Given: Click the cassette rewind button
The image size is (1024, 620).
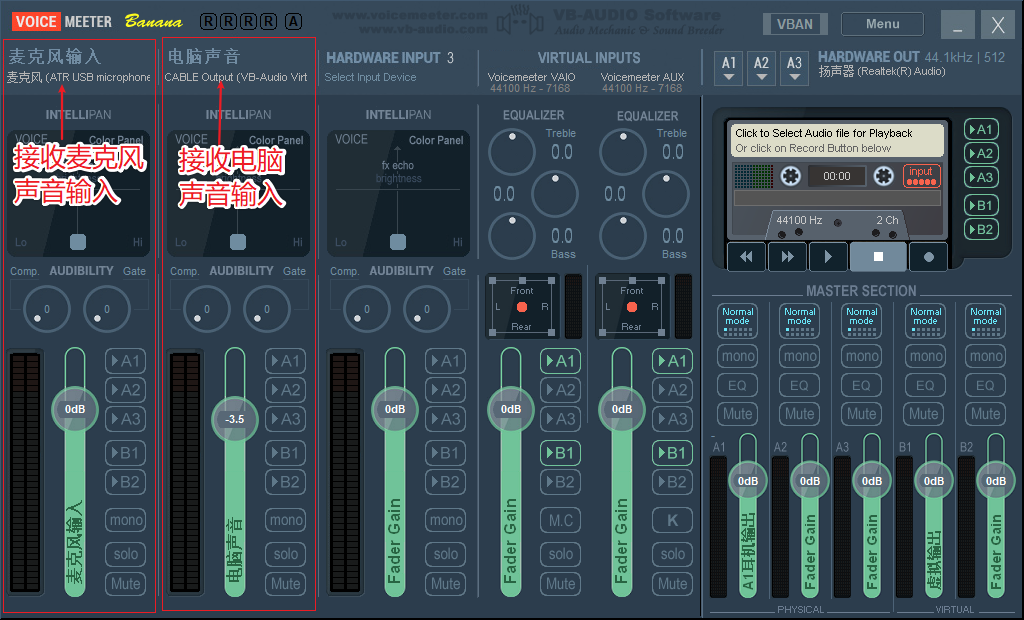Looking at the screenshot, I should (746, 257).
